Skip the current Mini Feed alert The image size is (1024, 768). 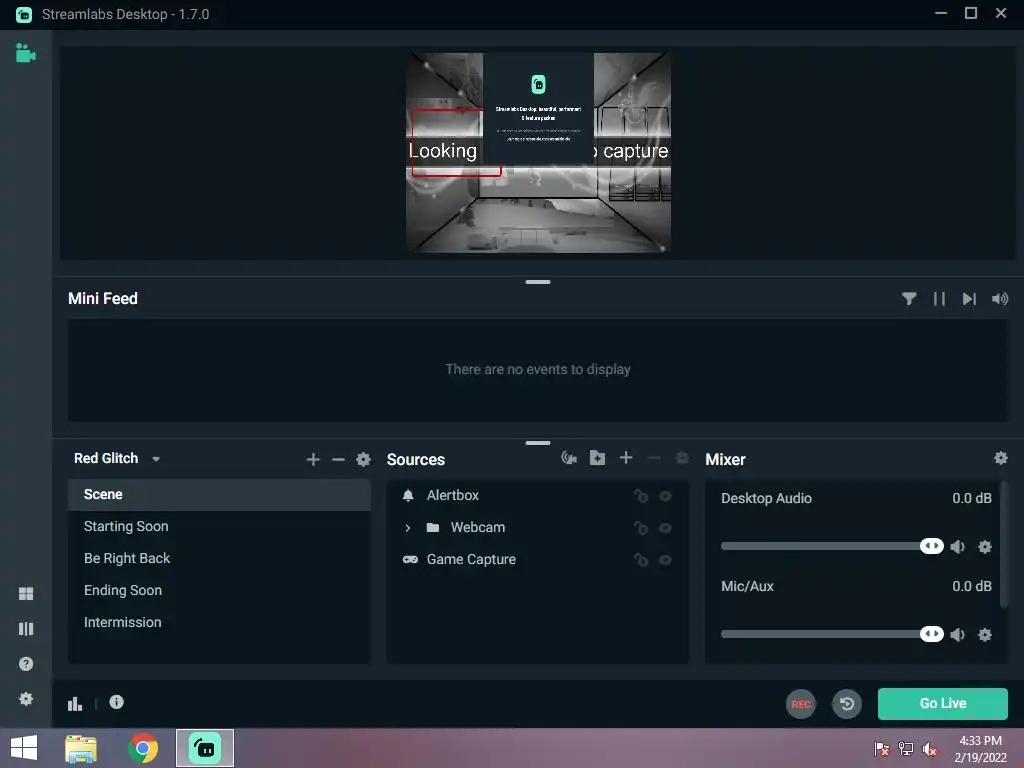pyautogui.click(x=969, y=298)
